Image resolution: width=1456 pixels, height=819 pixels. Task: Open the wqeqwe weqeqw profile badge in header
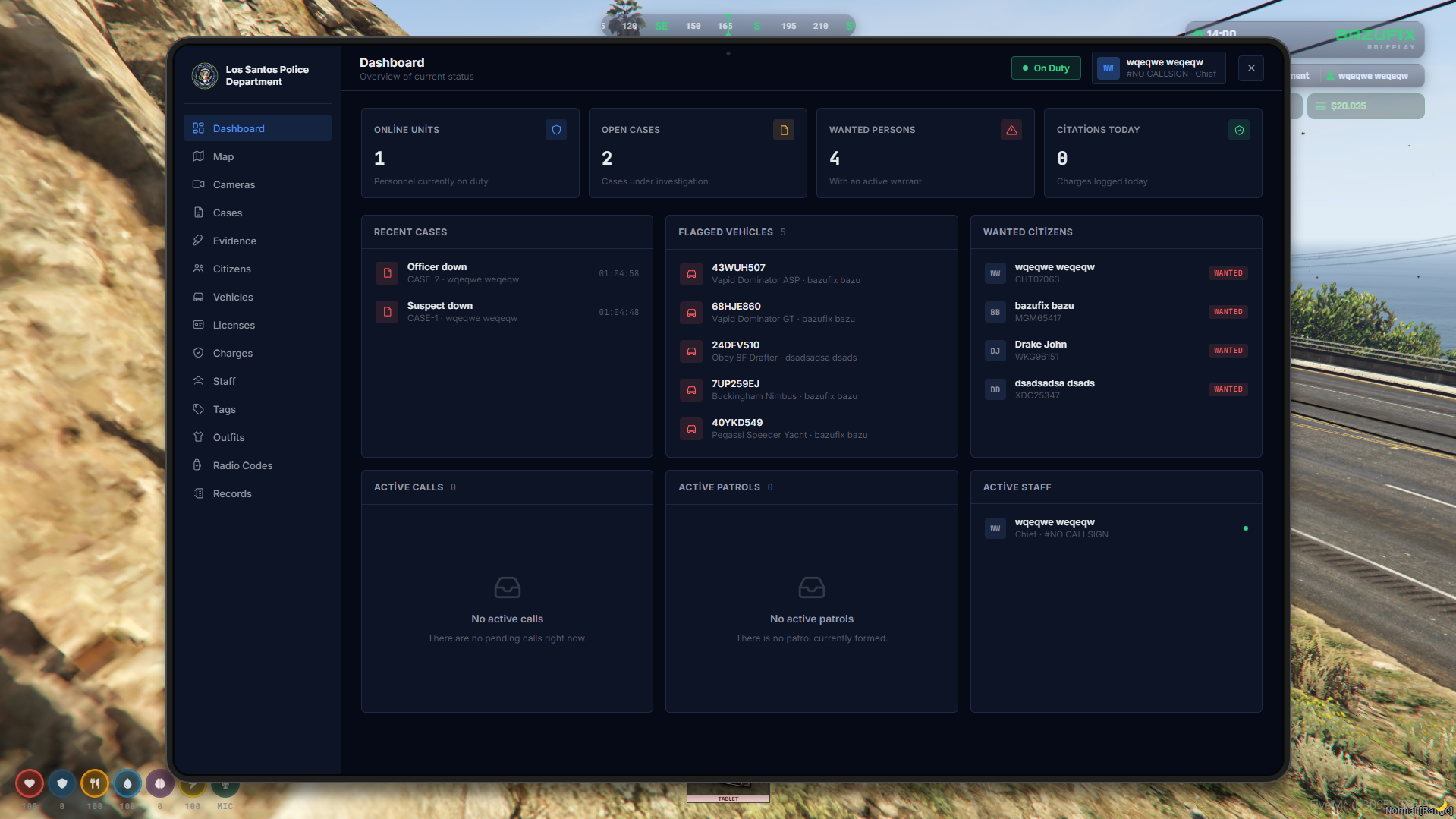point(1158,68)
